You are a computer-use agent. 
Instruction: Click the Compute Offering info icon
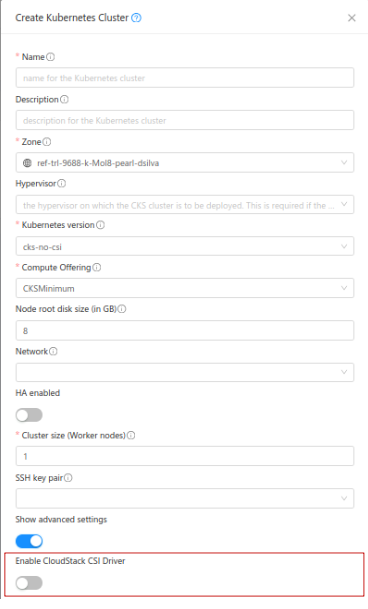(x=97, y=267)
